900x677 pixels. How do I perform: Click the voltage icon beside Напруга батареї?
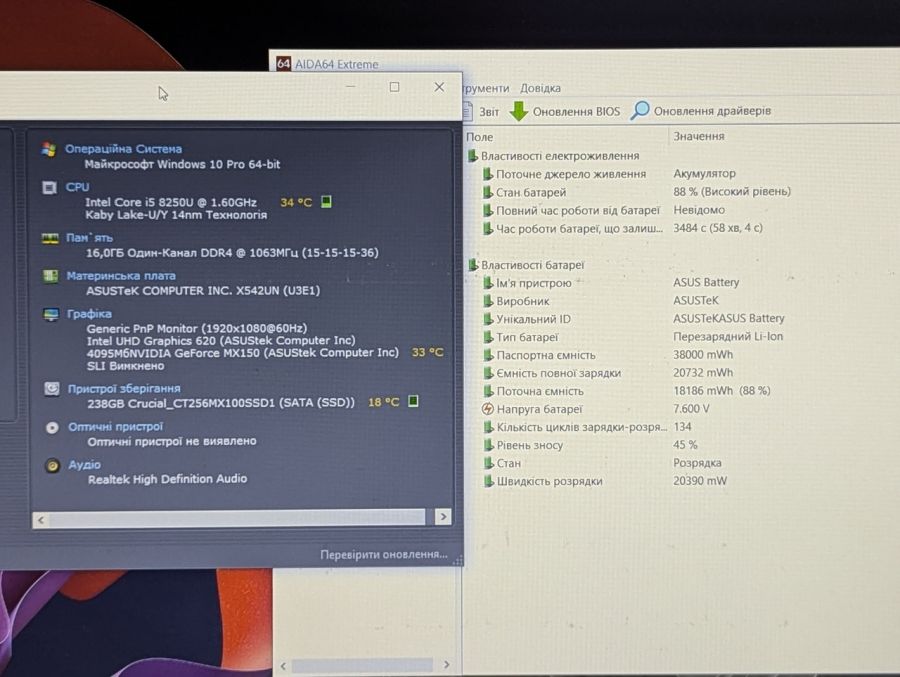click(487, 409)
